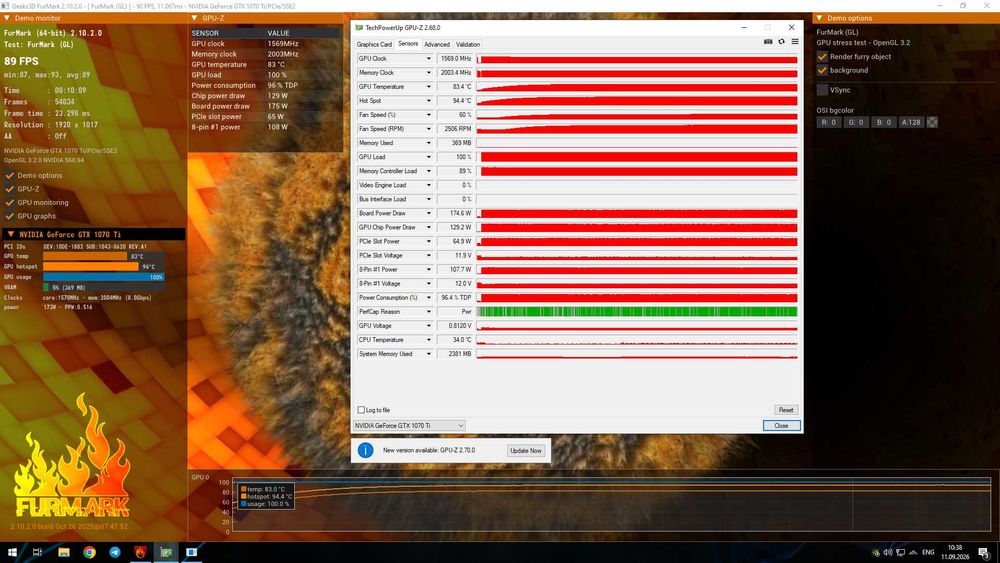Screen dimensions: 1000x563
Task: Toggle GPU graphs checkbox
Action: click(x=10, y=216)
